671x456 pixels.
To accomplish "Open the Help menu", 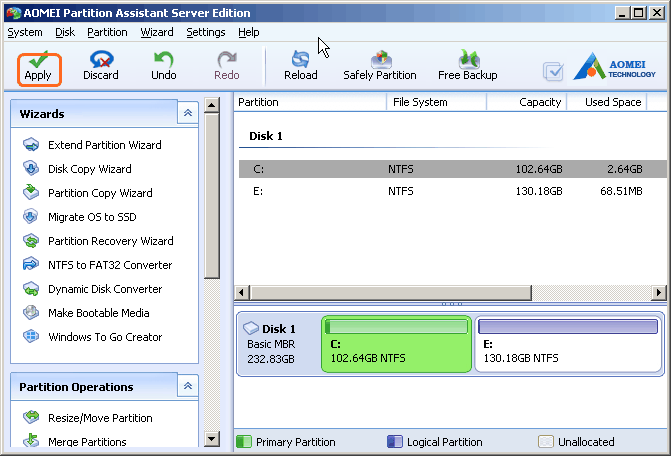I will [249, 33].
